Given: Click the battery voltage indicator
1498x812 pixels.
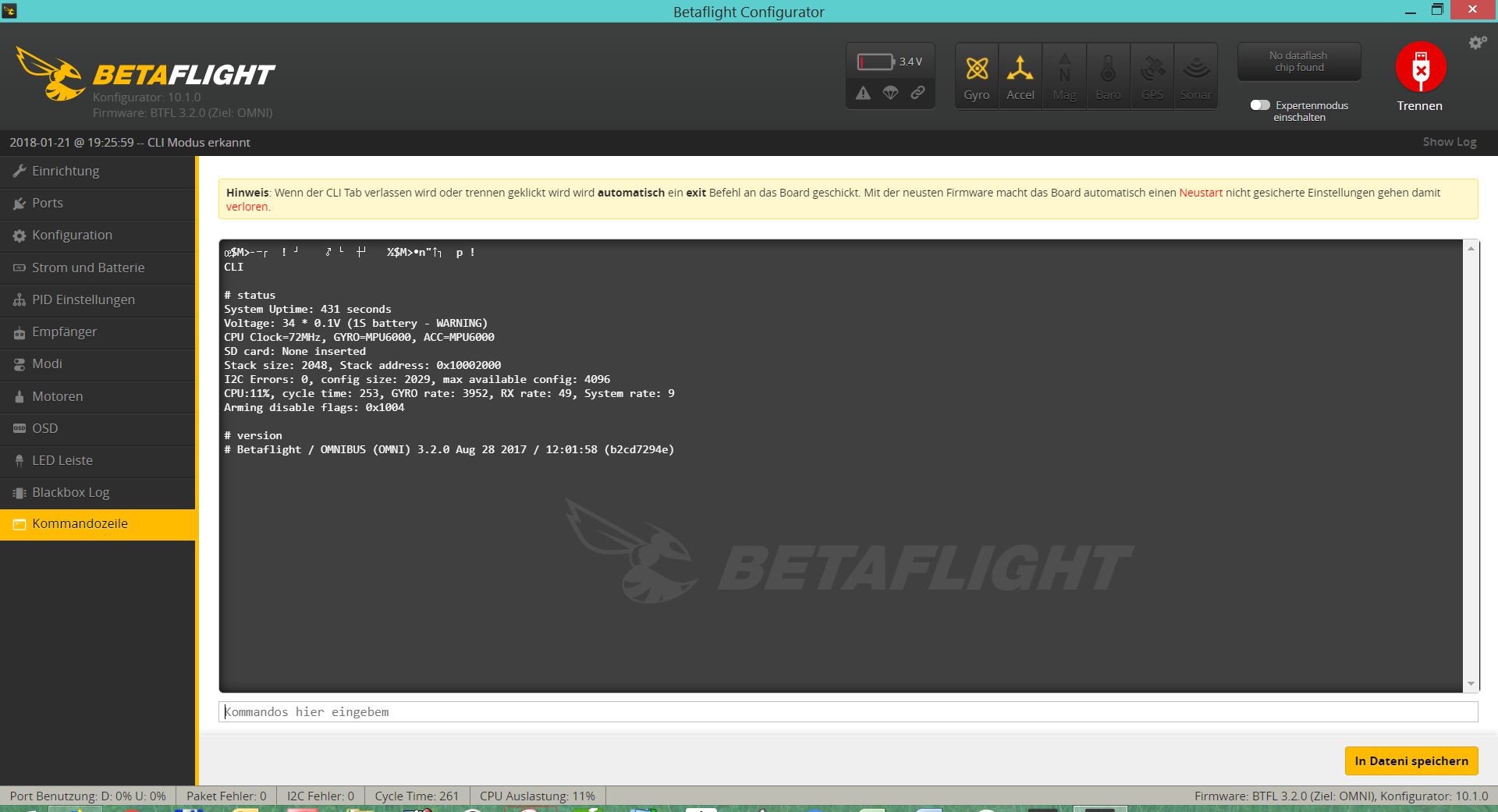Looking at the screenshot, I should tap(889, 62).
